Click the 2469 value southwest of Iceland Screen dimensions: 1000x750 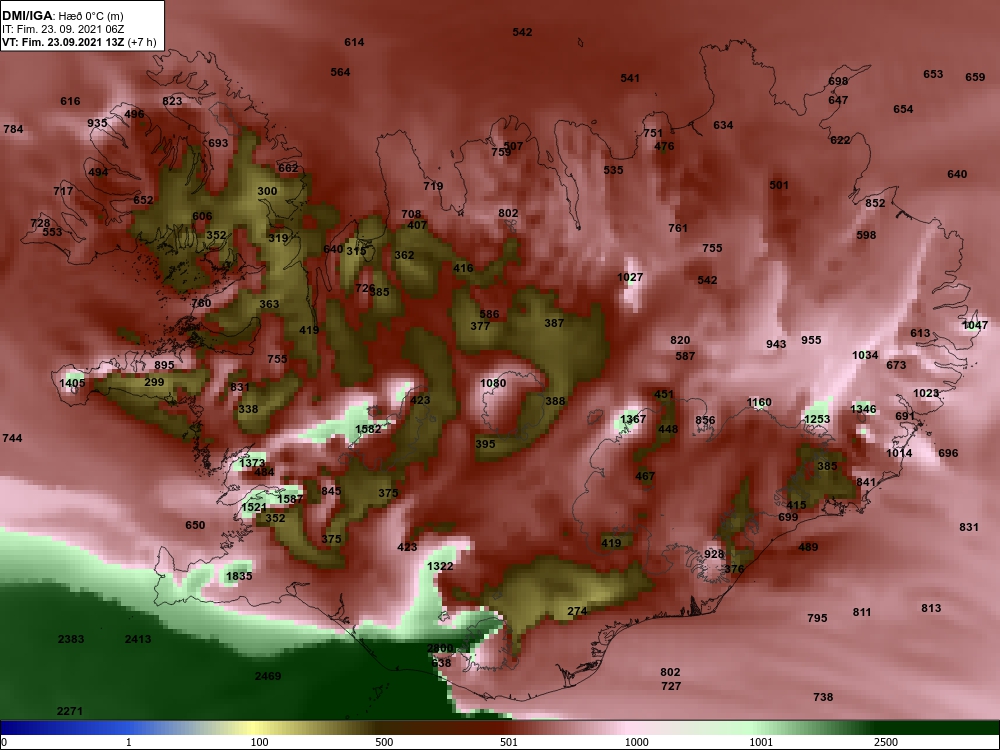point(267,676)
